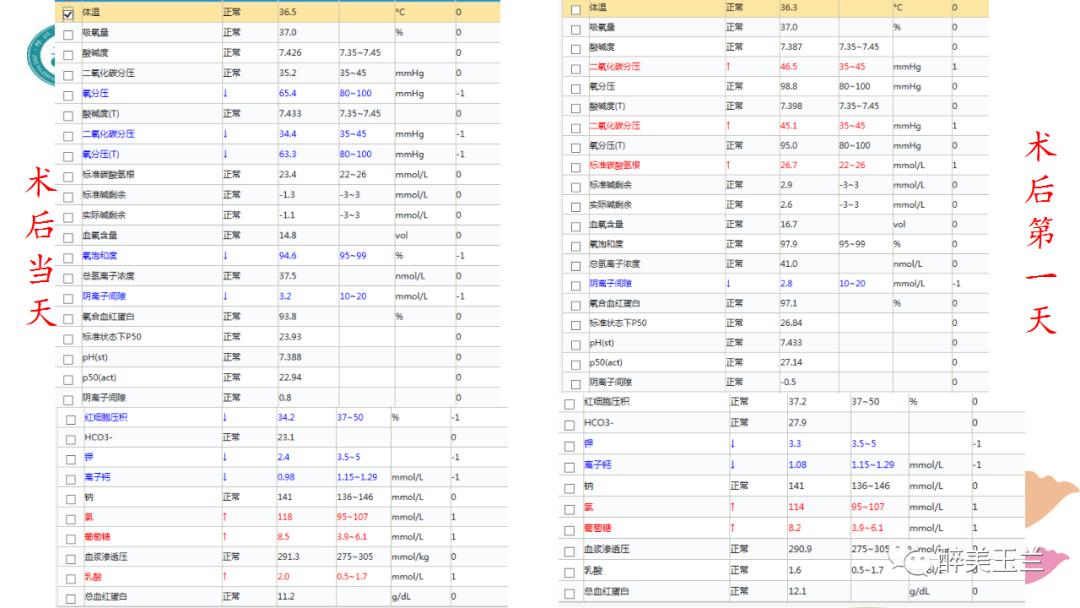
Task: Select 红细胞压积 label with value 37.2
Action: point(607,401)
